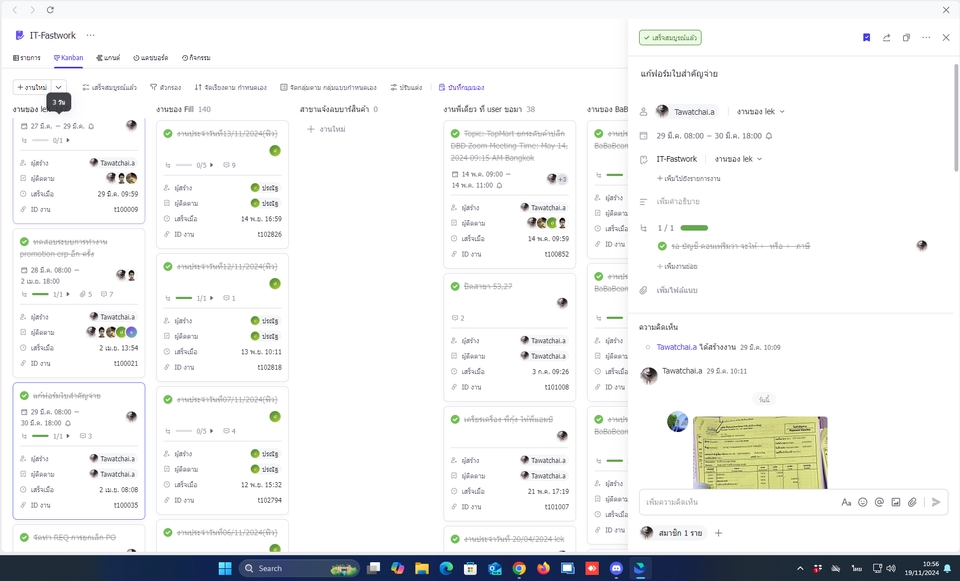Open Google Chrome from the taskbar
Screen dimensions: 960x581
click(519, 569)
